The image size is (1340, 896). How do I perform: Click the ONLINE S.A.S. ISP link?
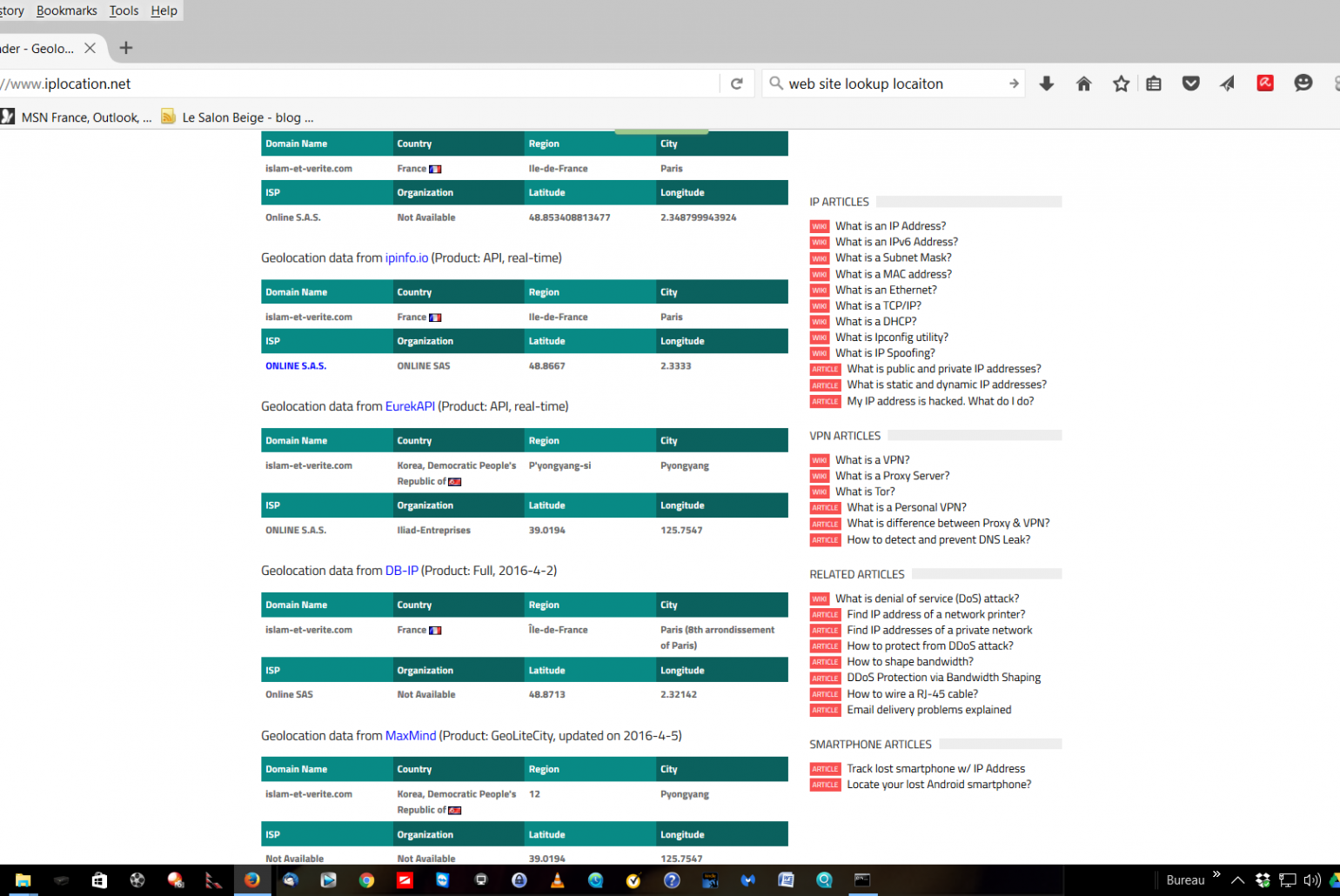point(296,366)
